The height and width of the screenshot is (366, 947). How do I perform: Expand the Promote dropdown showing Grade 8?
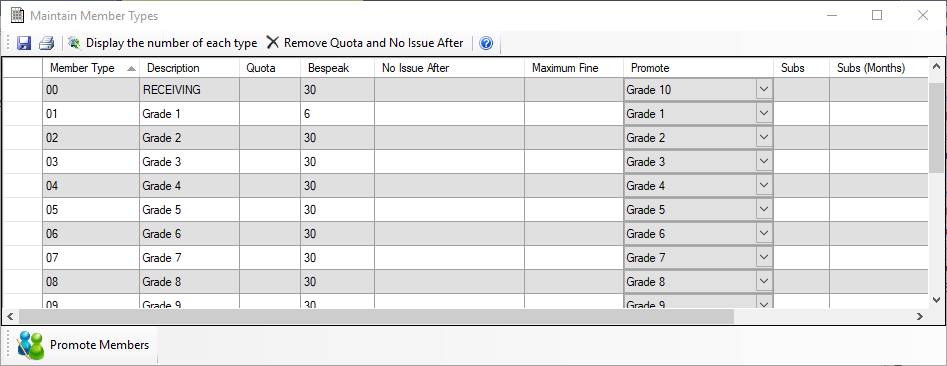pyautogui.click(x=763, y=281)
